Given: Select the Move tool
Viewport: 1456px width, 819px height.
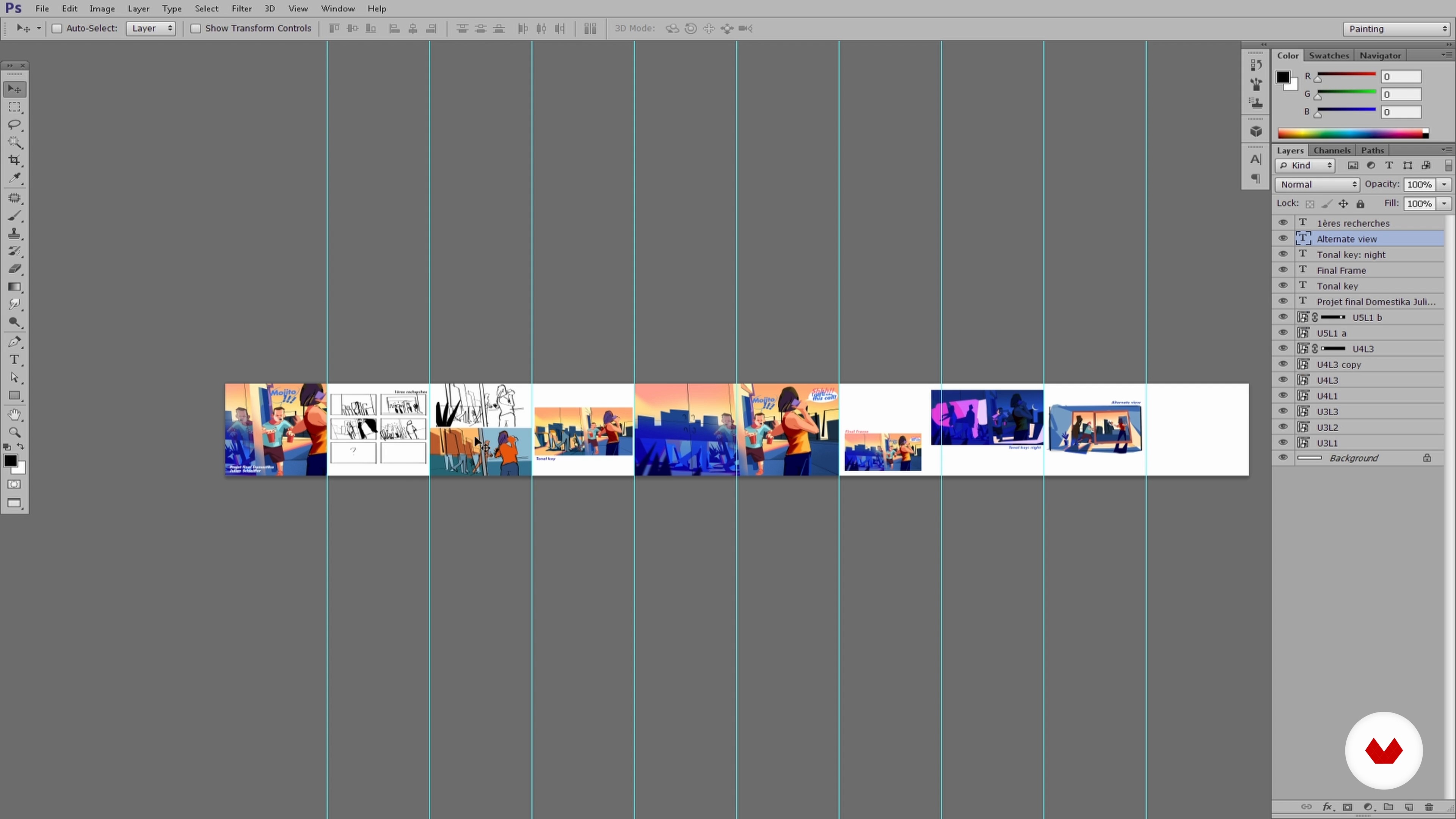Looking at the screenshot, I should pos(15,89).
